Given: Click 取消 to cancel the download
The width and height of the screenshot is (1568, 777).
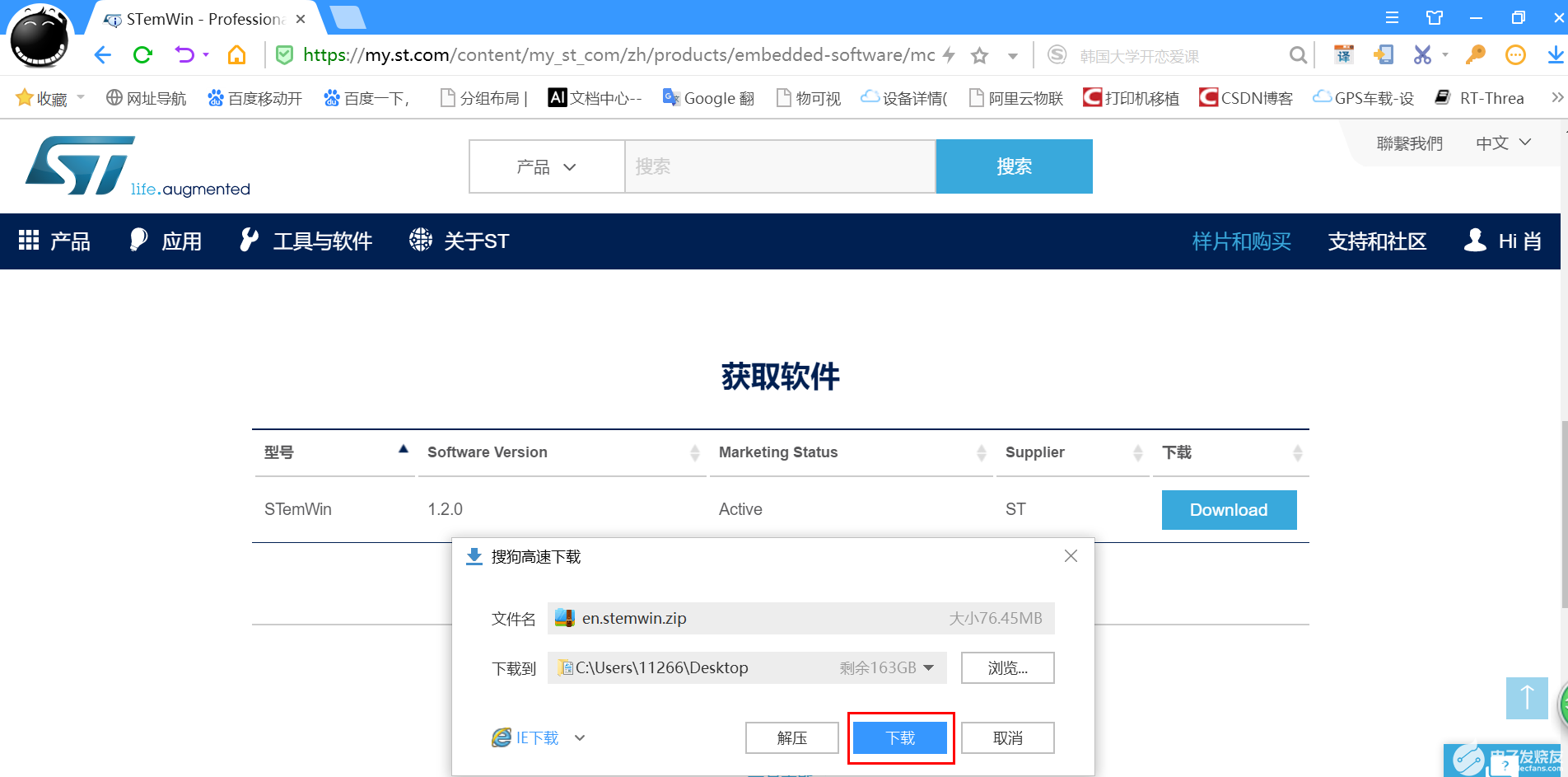Looking at the screenshot, I should pos(1007,738).
